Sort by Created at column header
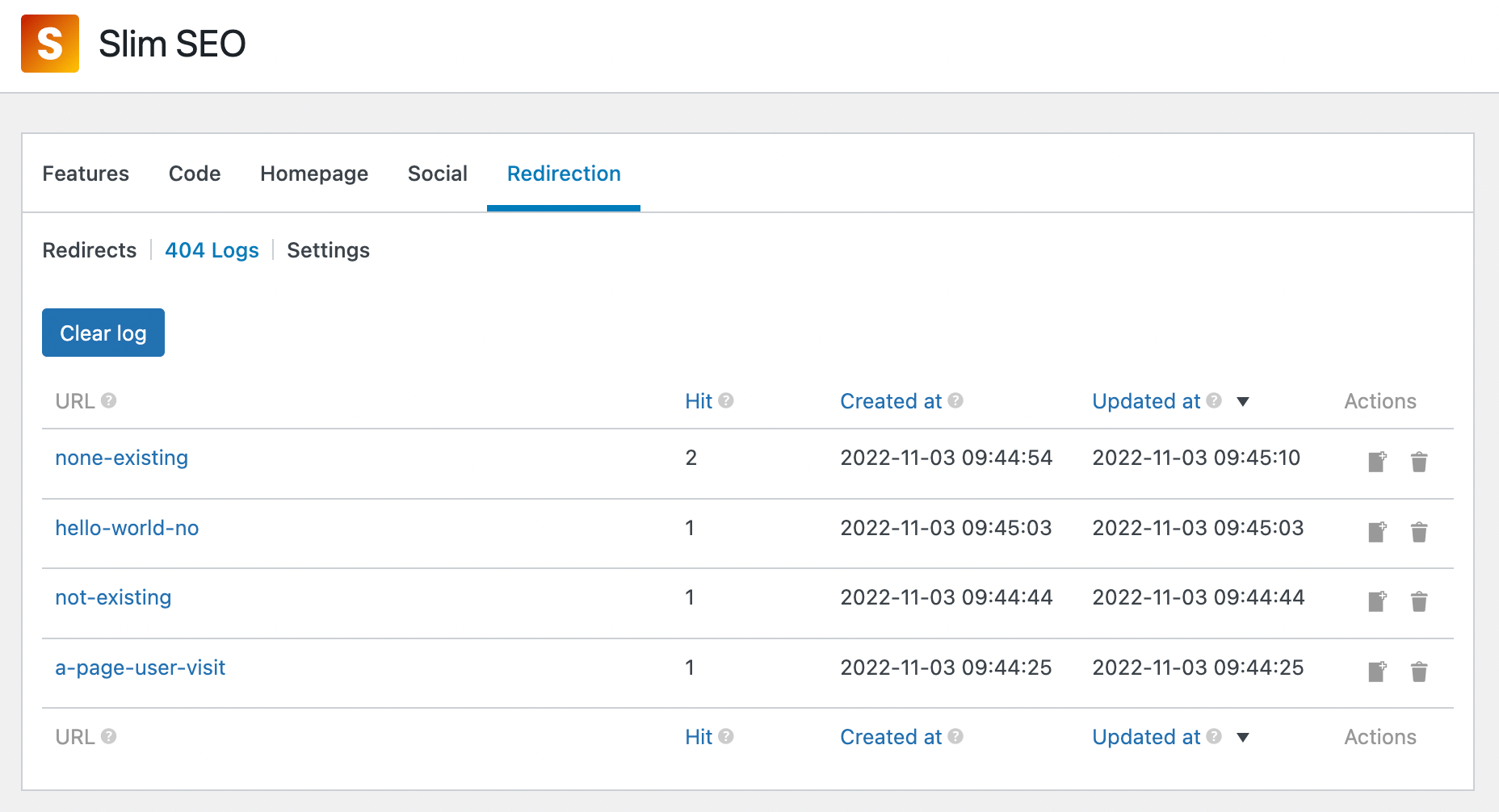The image size is (1499, 812). pos(891,401)
